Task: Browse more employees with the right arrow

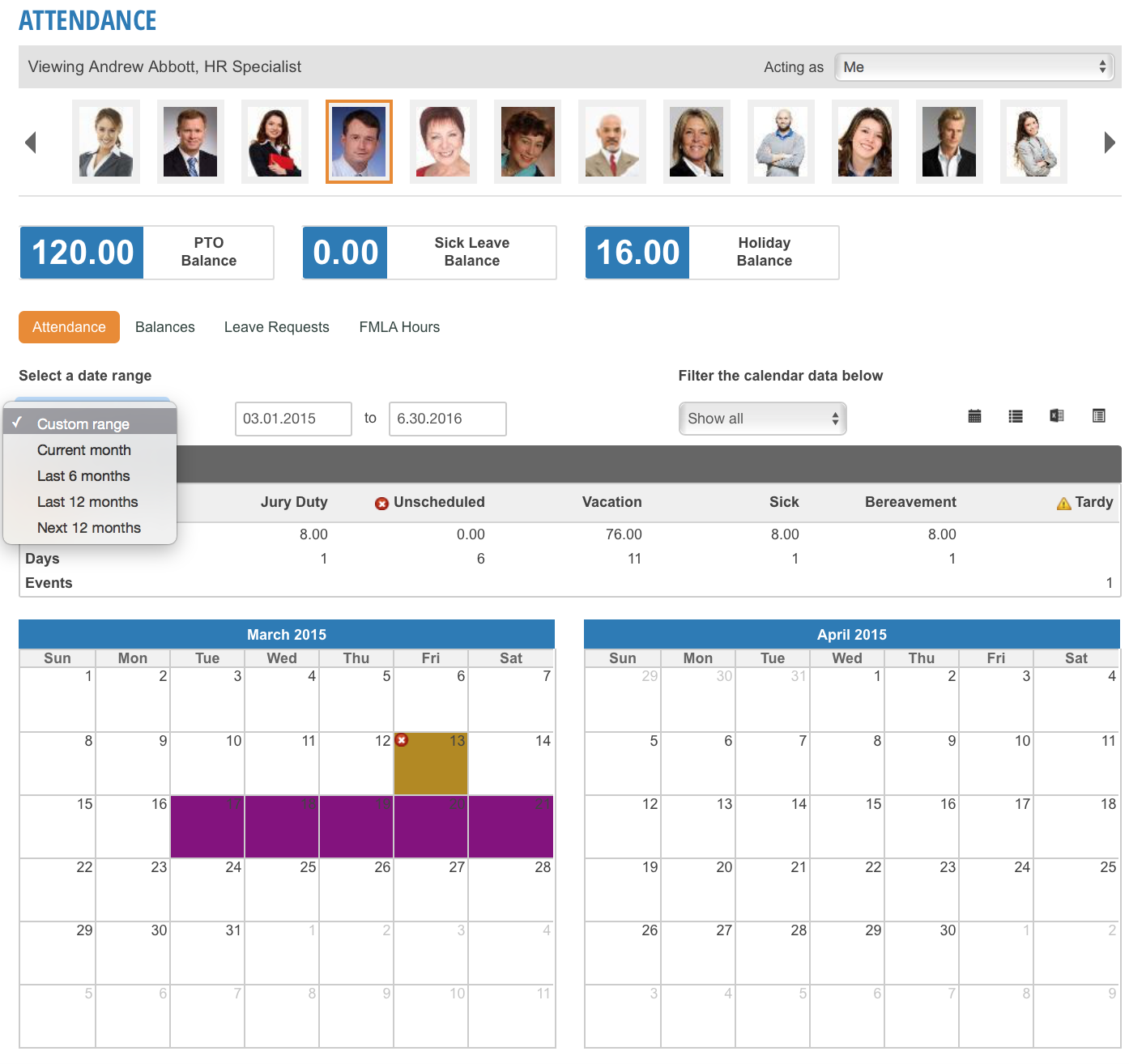Action: (x=1110, y=142)
